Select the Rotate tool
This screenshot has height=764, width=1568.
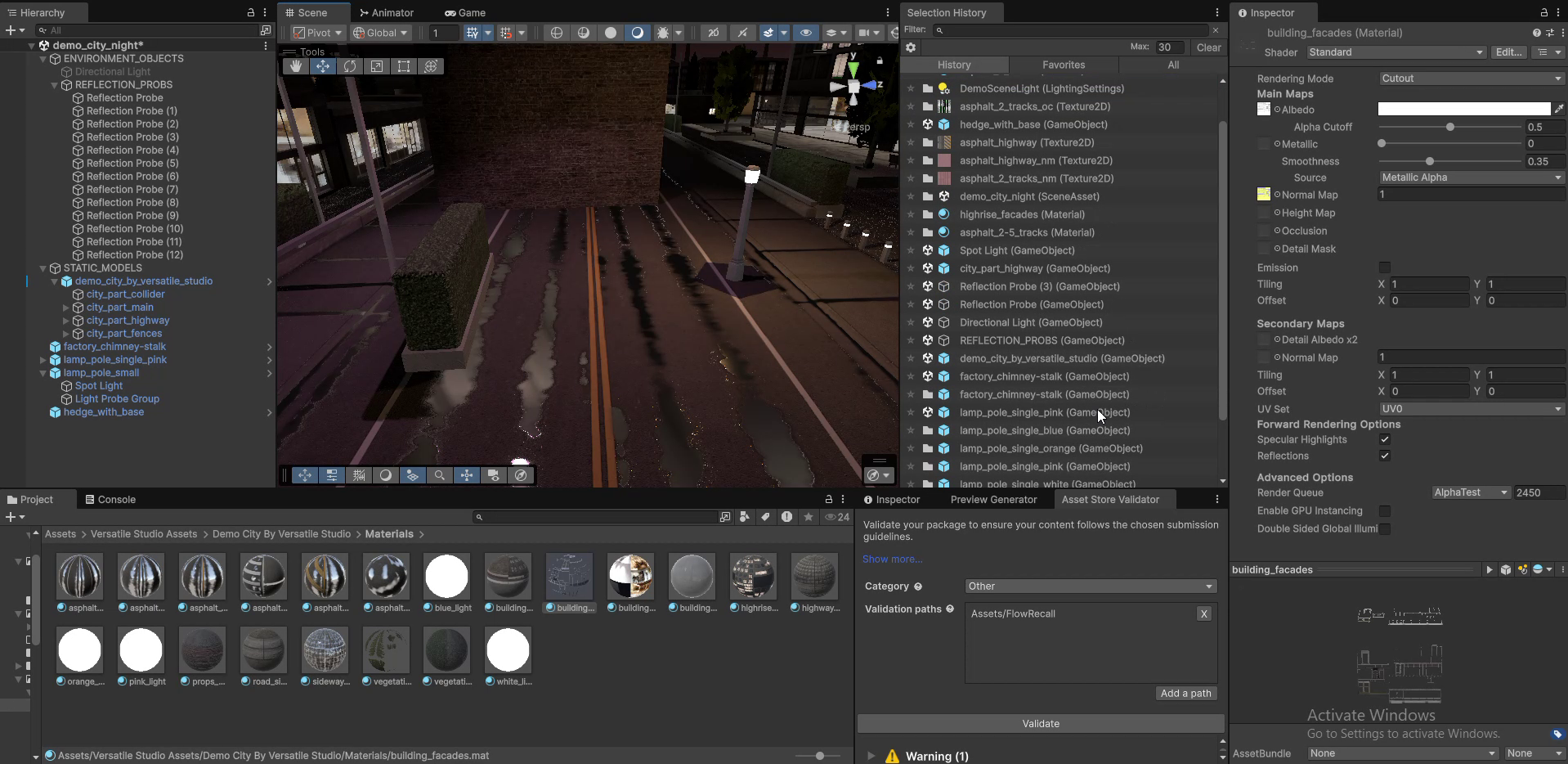[350, 66]
